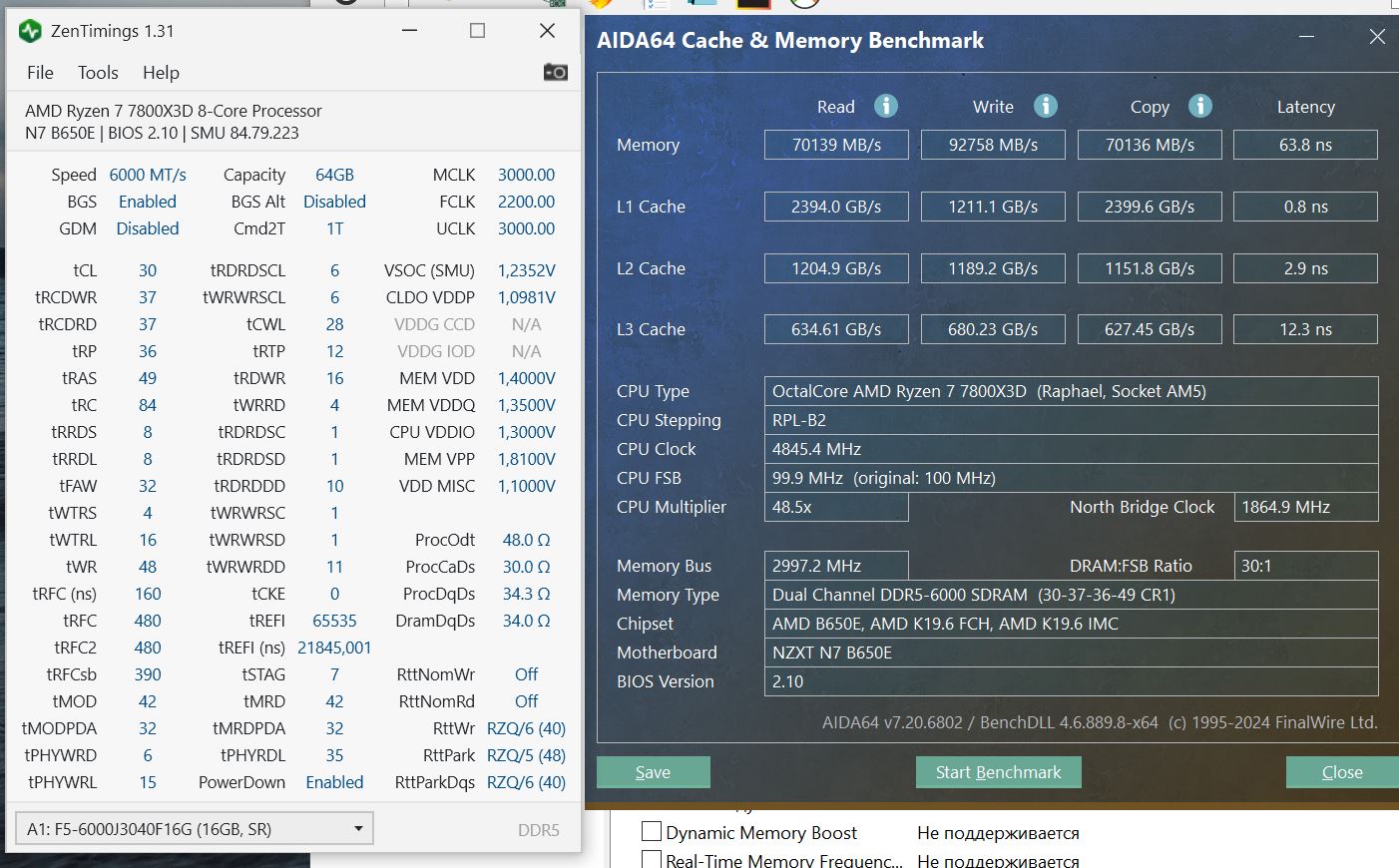Click the PowerDown value Enabled
The height and width of the screenshot is (868, 1399).
334,782
